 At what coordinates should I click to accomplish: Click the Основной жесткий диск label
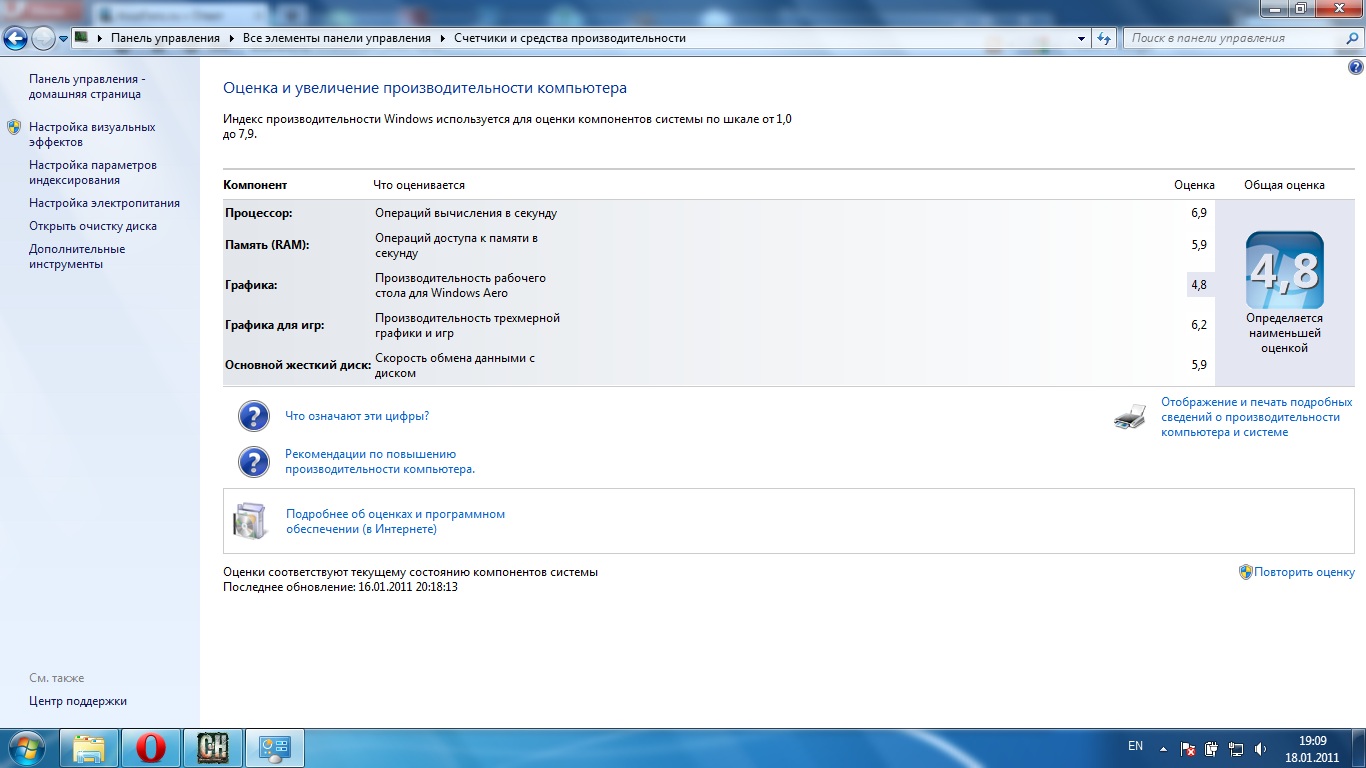pos(298,365)
